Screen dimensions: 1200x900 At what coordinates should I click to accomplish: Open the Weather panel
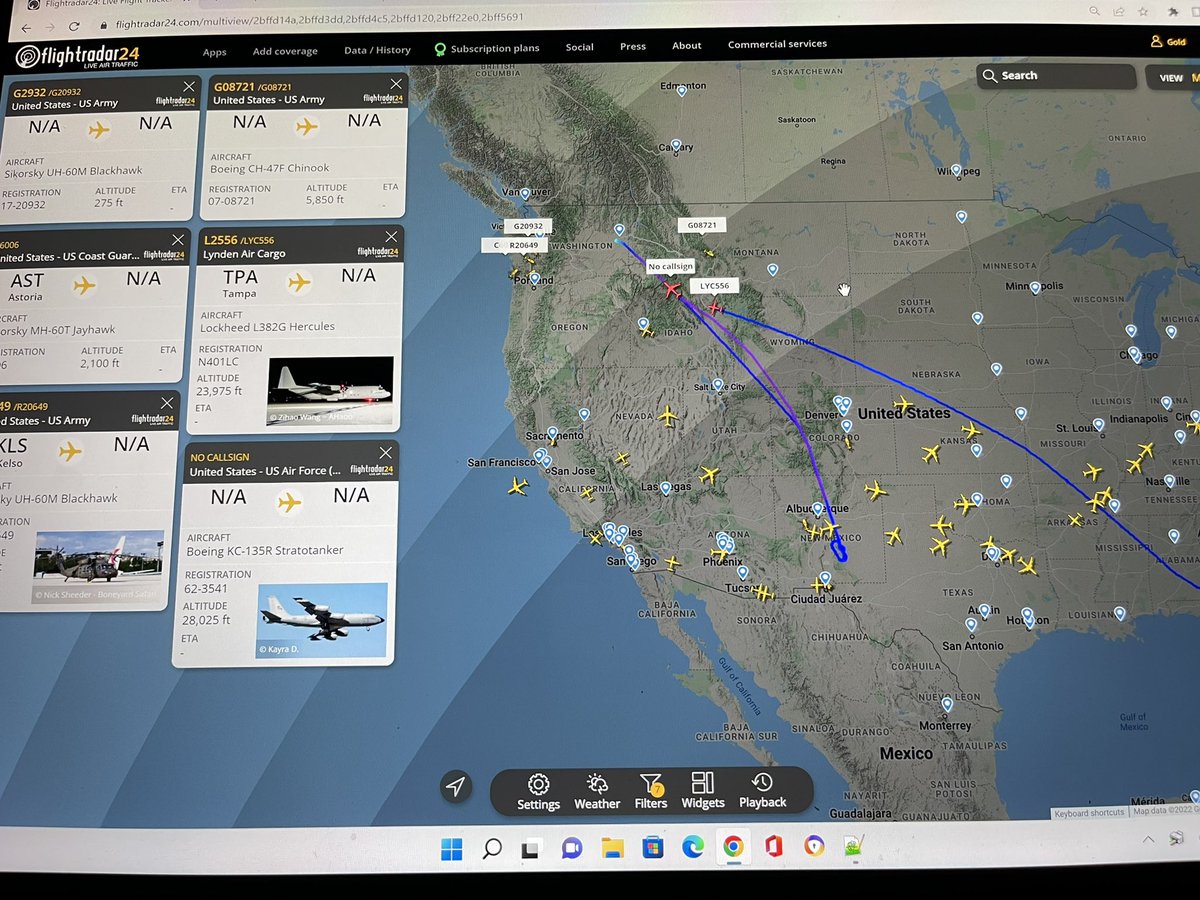[x=597, y=791]
